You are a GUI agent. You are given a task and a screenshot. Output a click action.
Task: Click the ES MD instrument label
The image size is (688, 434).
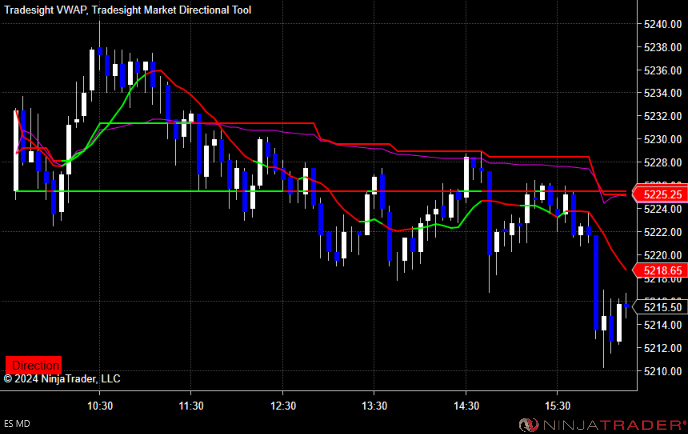point(17,423)
